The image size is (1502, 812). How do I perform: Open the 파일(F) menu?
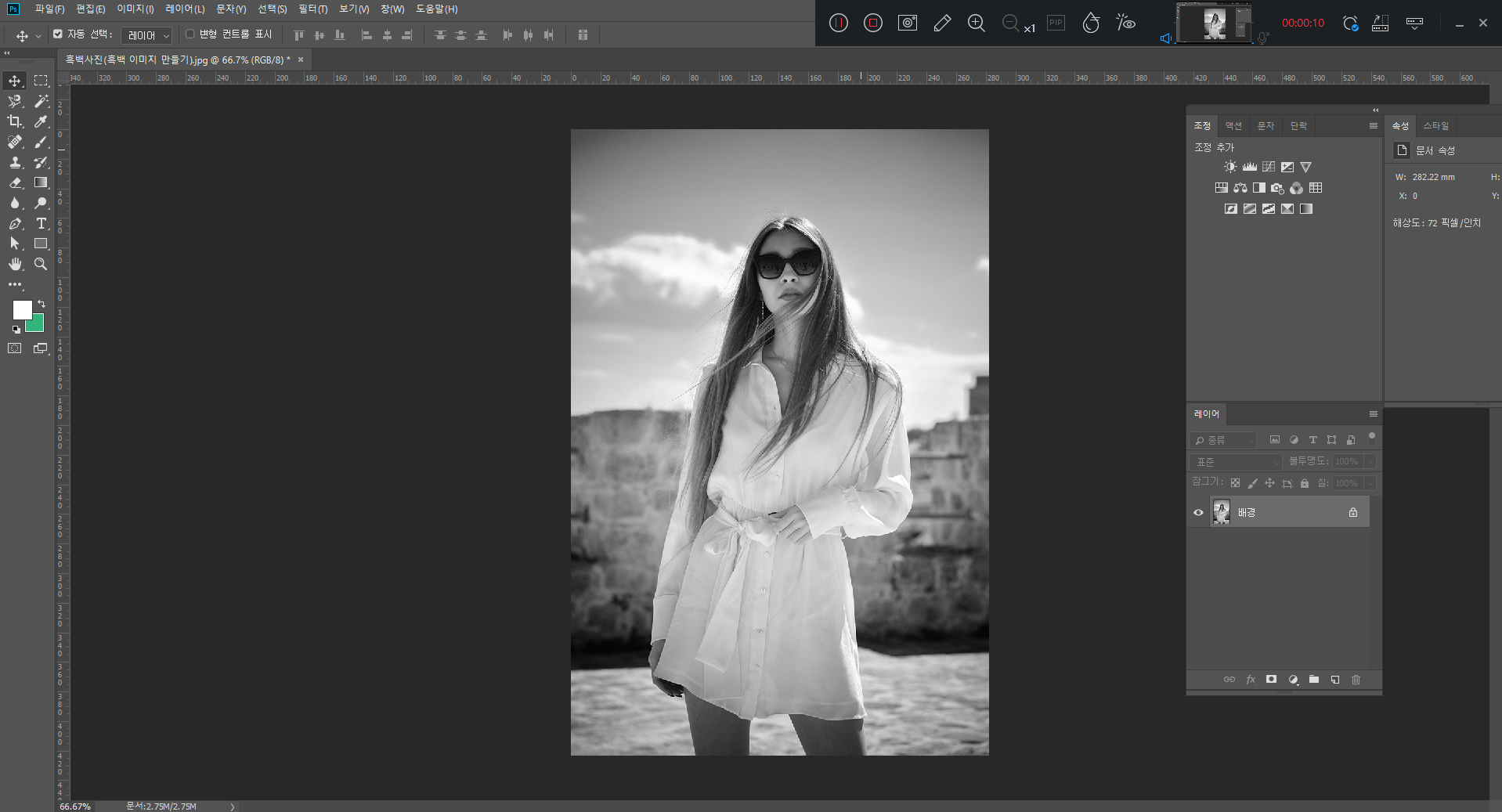(49, 9)
